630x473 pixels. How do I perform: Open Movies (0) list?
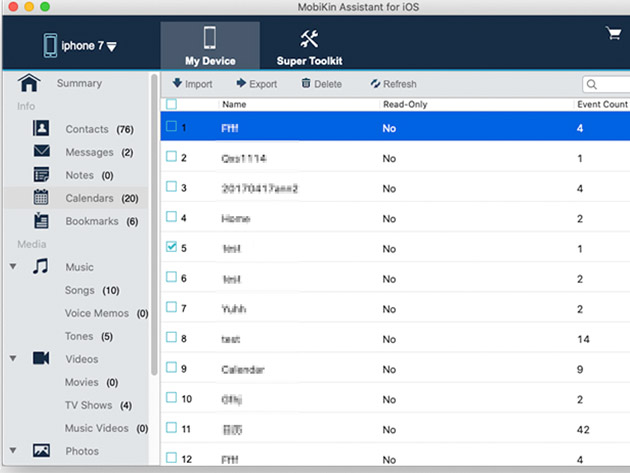pyautogui.click(x=91, y=382)
